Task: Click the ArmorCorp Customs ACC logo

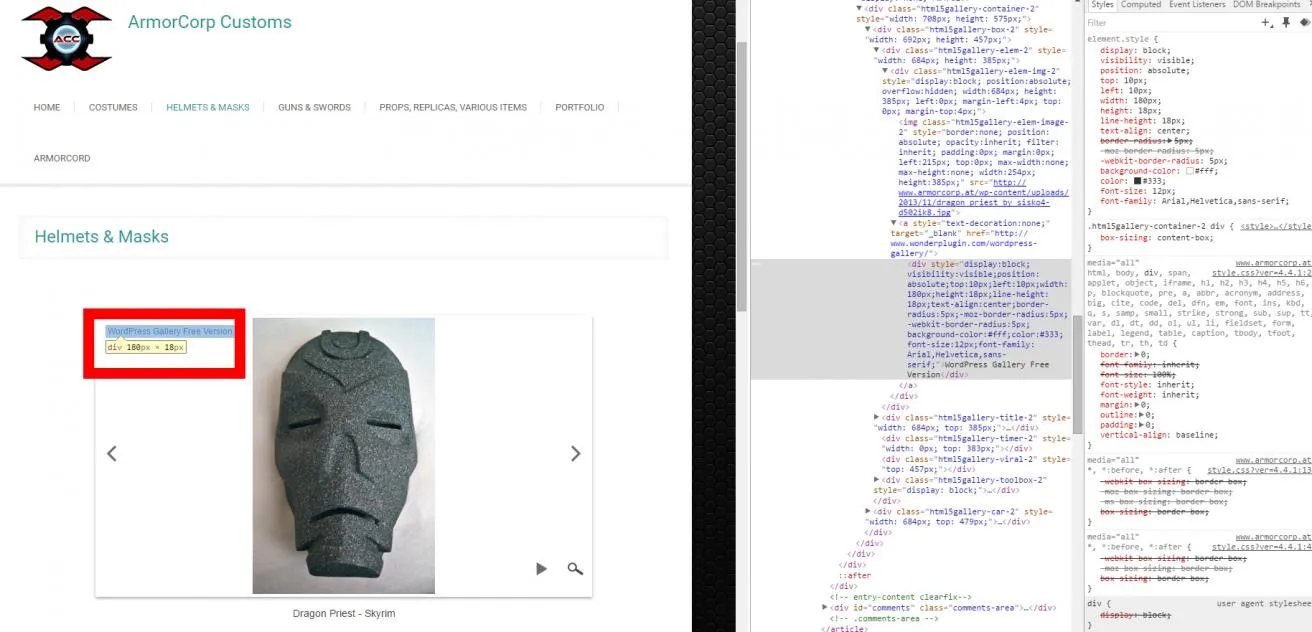Action: pos(67,38)
